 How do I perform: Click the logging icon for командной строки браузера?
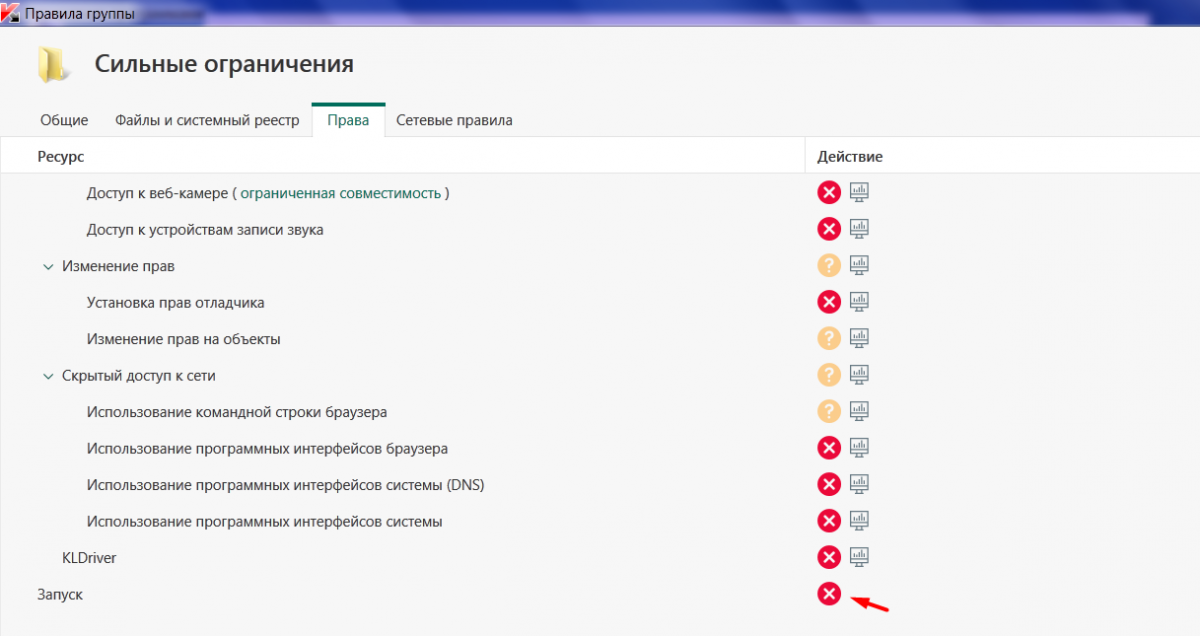859,411
